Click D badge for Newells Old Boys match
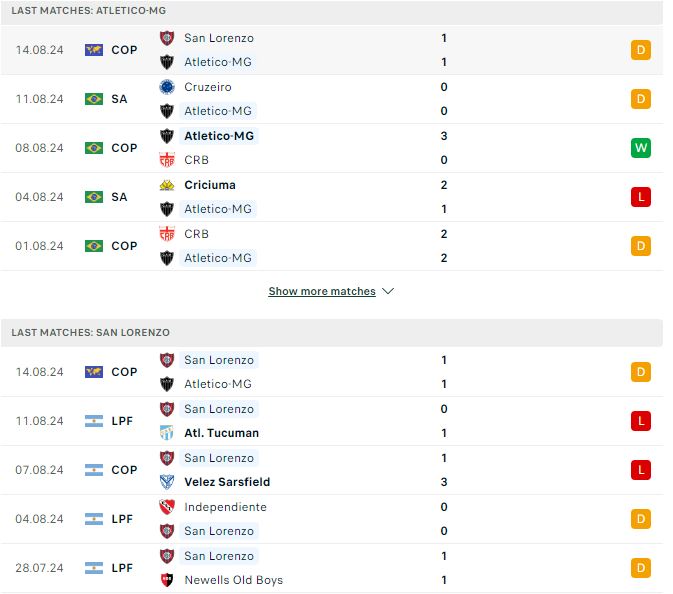The width and height of the screenshot is (673, 594). pos(641,568)
